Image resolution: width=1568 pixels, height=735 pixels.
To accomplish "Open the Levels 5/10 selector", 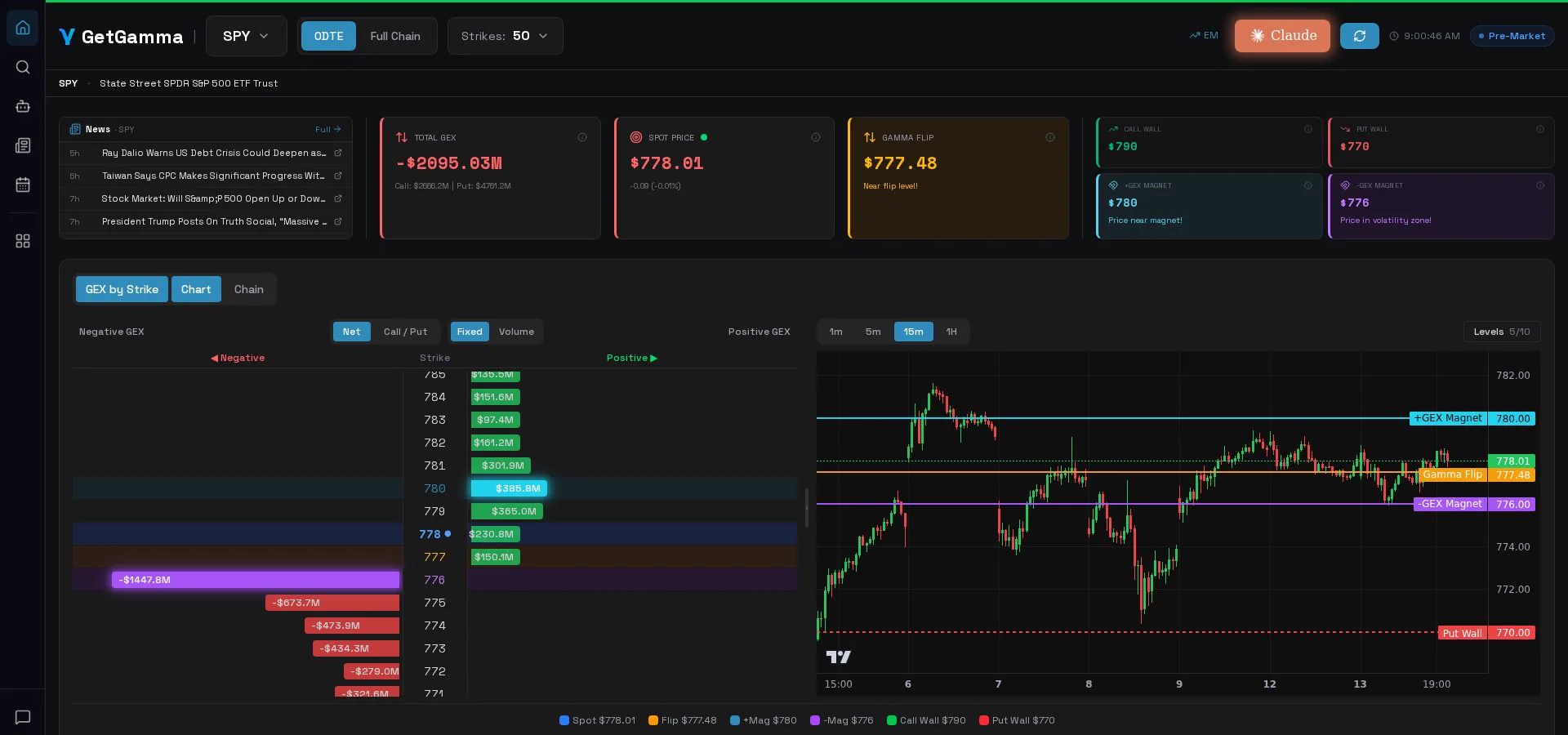I will (1502, 332).
